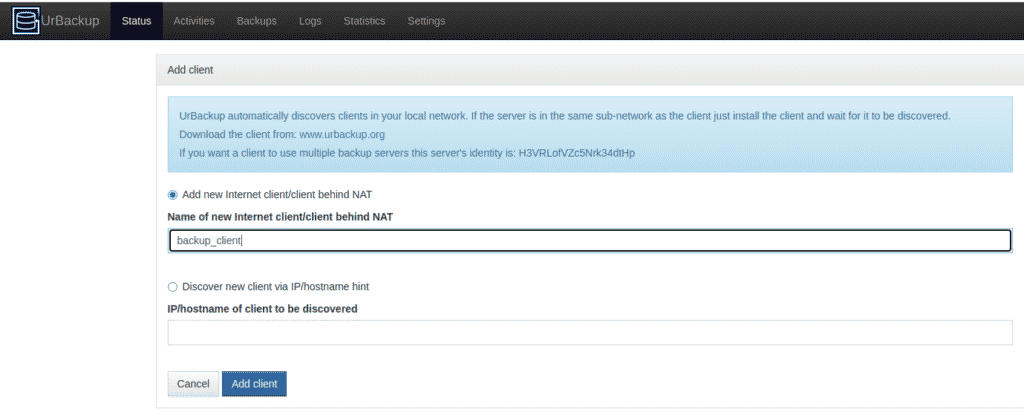Choose Discover new client via IP/hostname hint
Screen dimensions: 1024x412
[x=173, y=286]
